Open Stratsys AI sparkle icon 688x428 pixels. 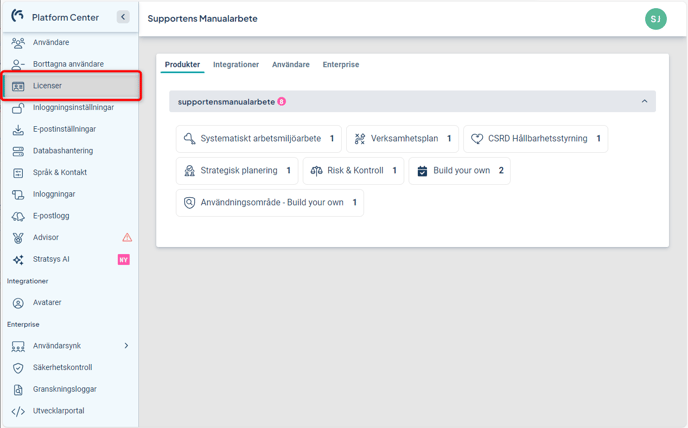18,260
